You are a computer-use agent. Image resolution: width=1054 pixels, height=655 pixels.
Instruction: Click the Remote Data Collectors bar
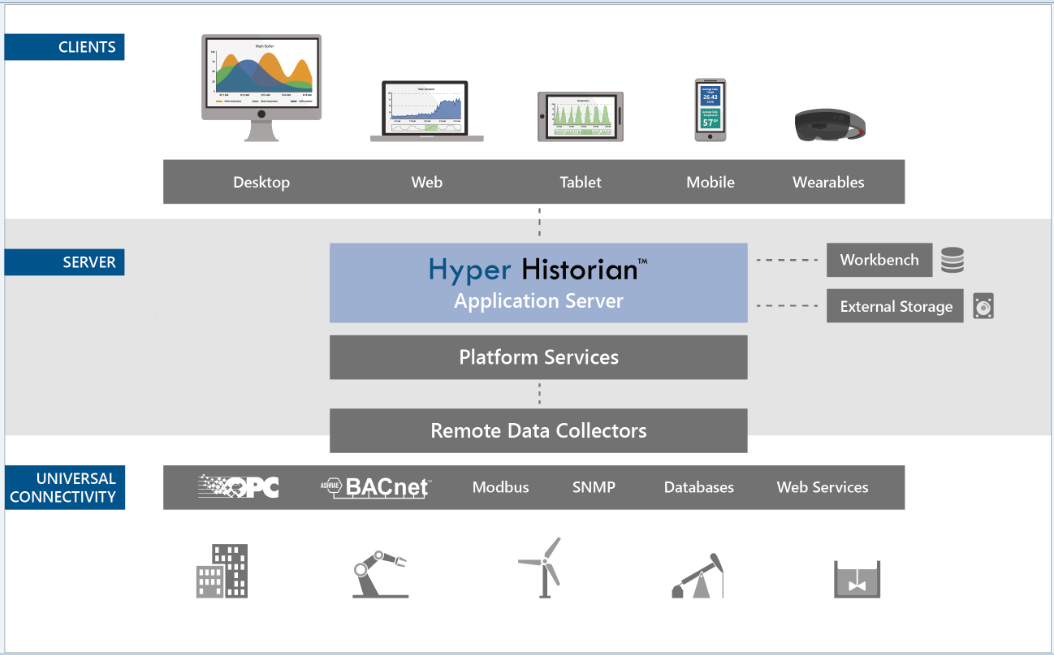point(538,431)
